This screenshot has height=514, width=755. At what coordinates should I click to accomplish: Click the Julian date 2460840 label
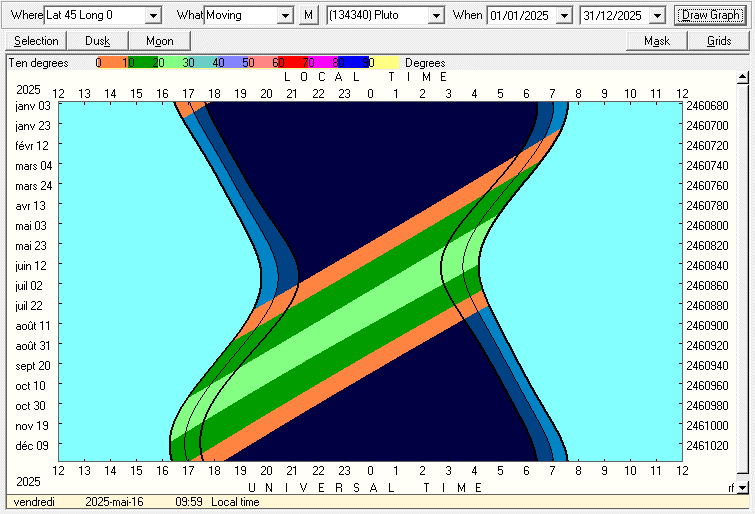pyautogui.click(x=707, y=266)
